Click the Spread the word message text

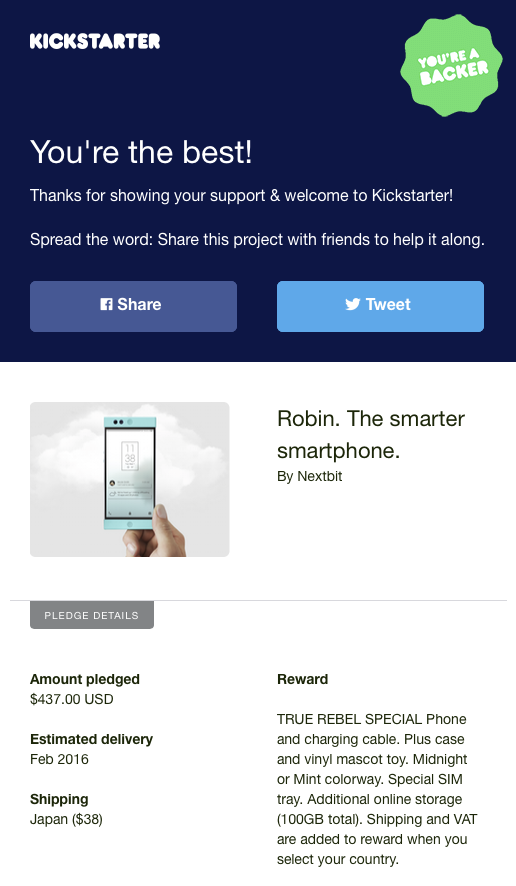pos(257,240)
